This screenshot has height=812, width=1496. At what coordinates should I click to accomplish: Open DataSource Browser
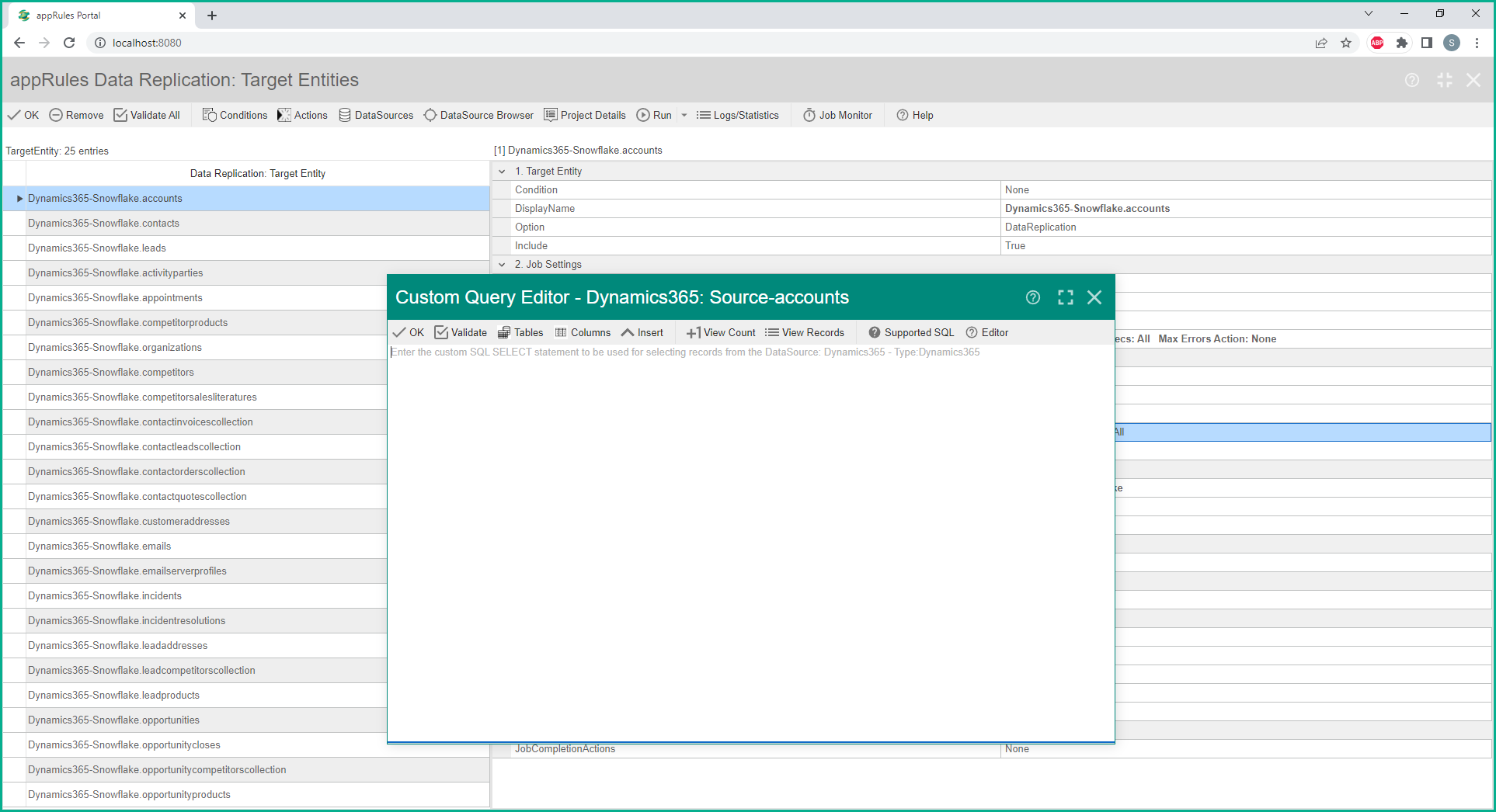click(x=478, y=115)
